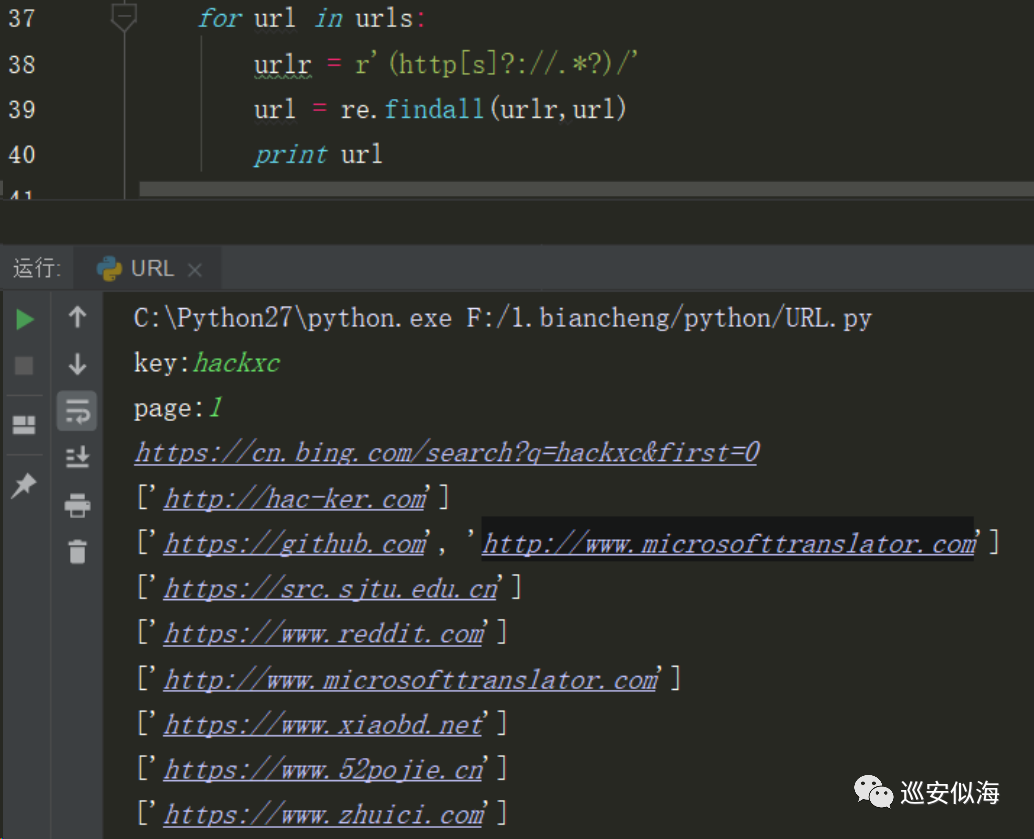Stop the running process square icon
Screen dimensions: 1034x839
tap(24, 365)
